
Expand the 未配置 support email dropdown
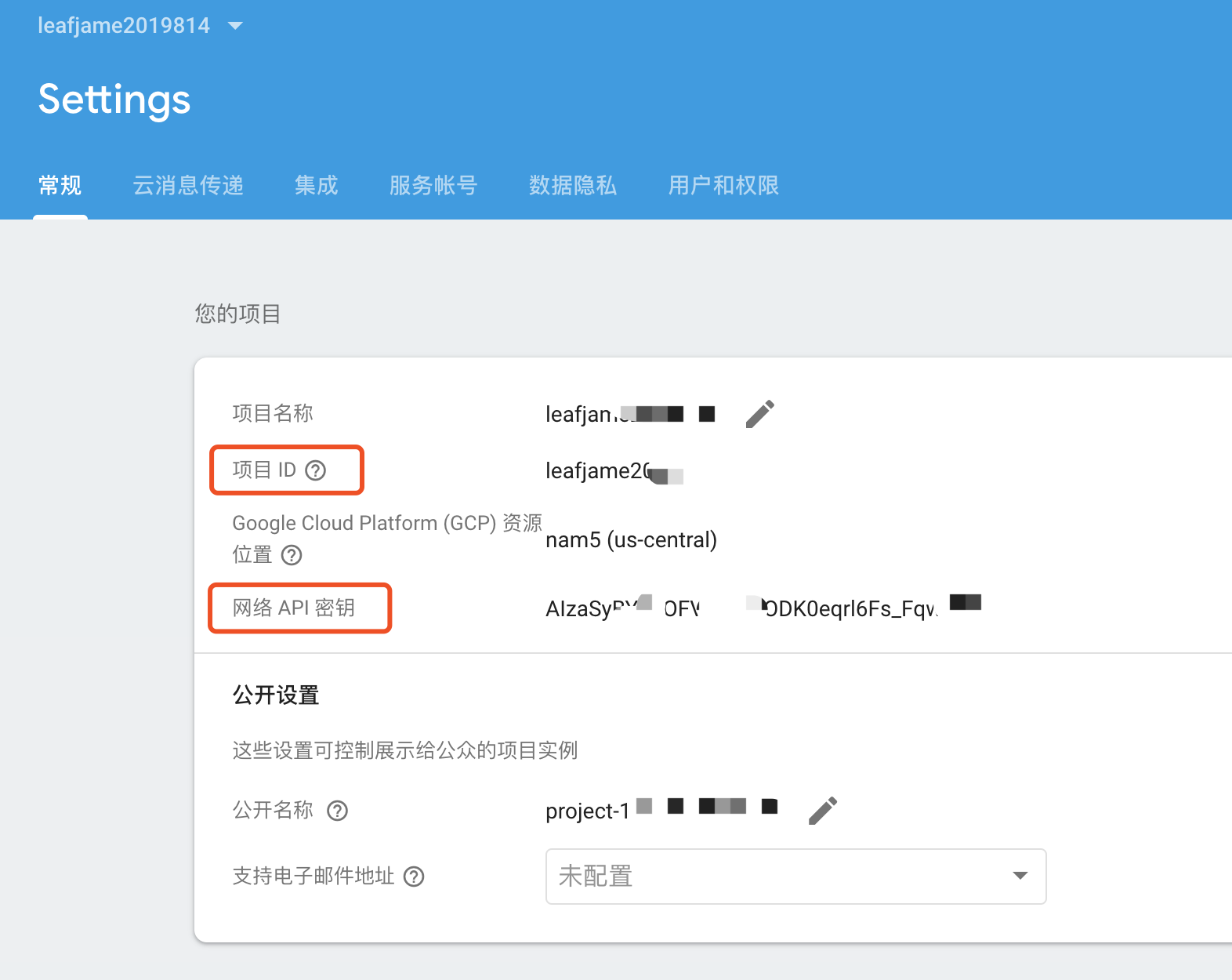pyautogui.click(x=795, y=876)
